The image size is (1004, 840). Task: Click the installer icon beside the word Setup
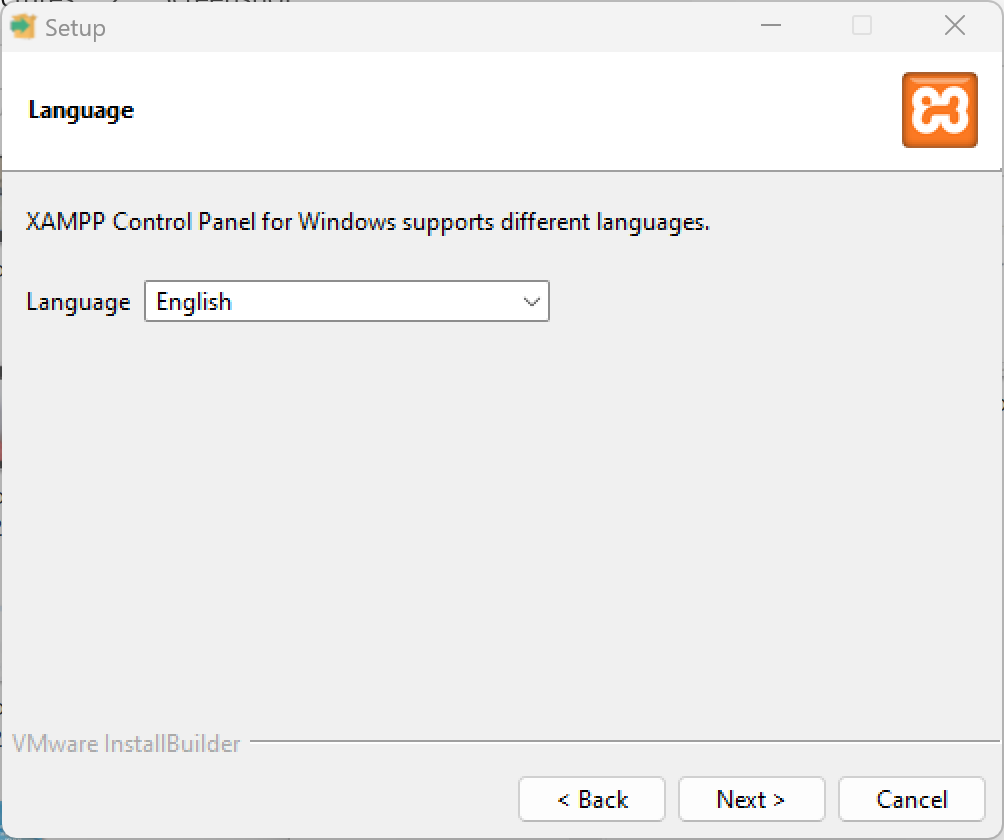click(22, 27)
